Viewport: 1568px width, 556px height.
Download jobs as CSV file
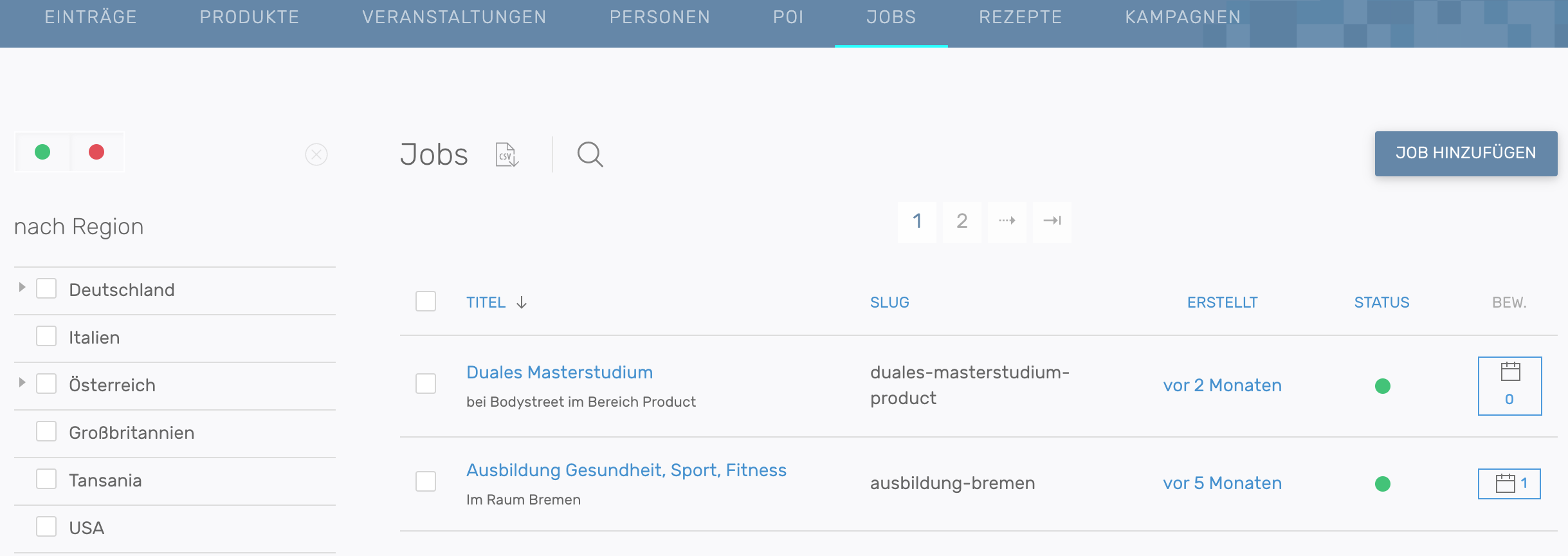click(507, 154)
